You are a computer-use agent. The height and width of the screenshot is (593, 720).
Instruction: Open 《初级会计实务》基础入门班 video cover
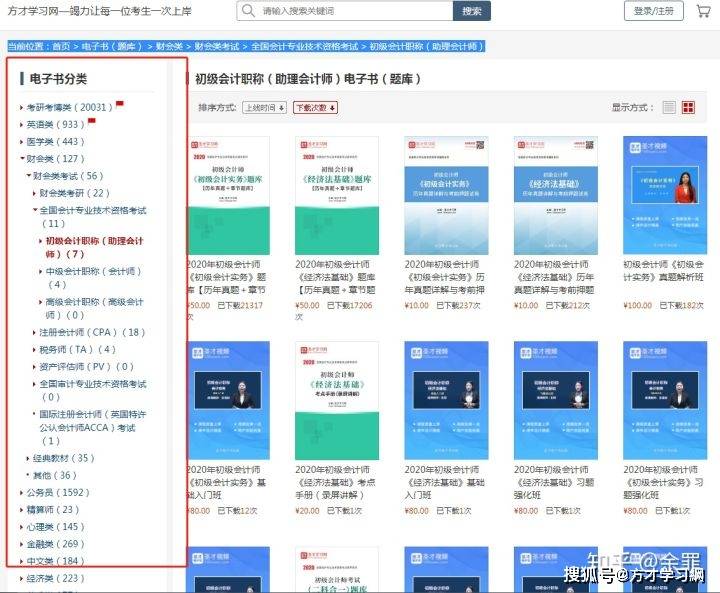click(x=228, y=401)
